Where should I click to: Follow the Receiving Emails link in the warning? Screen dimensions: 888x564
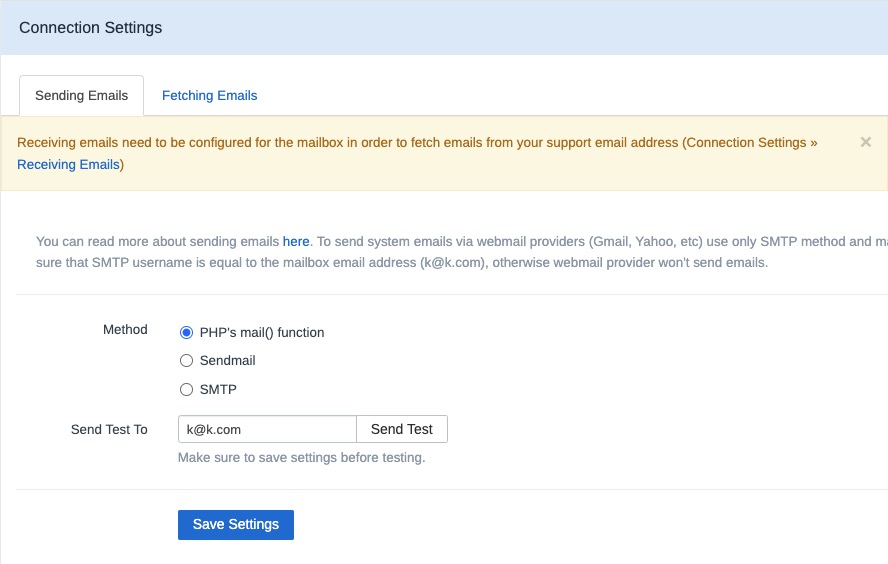(x=68, y=164)
